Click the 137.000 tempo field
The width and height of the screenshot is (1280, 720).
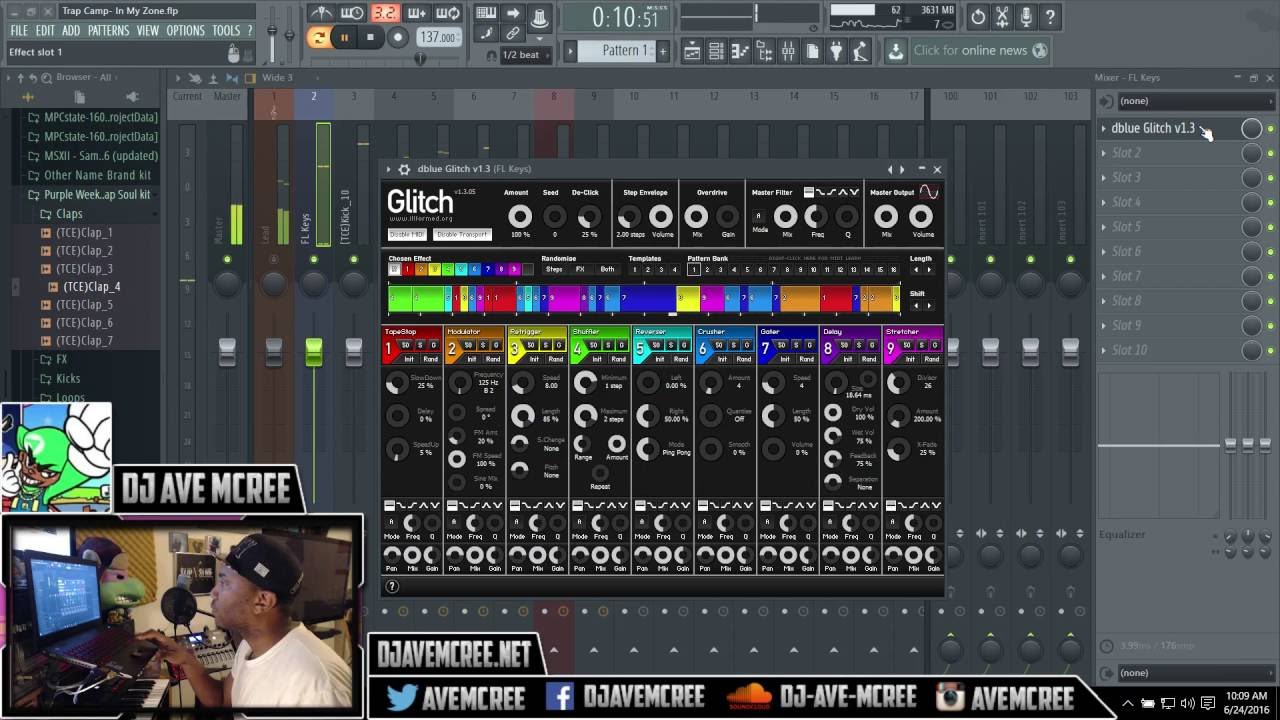tap(439, 37)
